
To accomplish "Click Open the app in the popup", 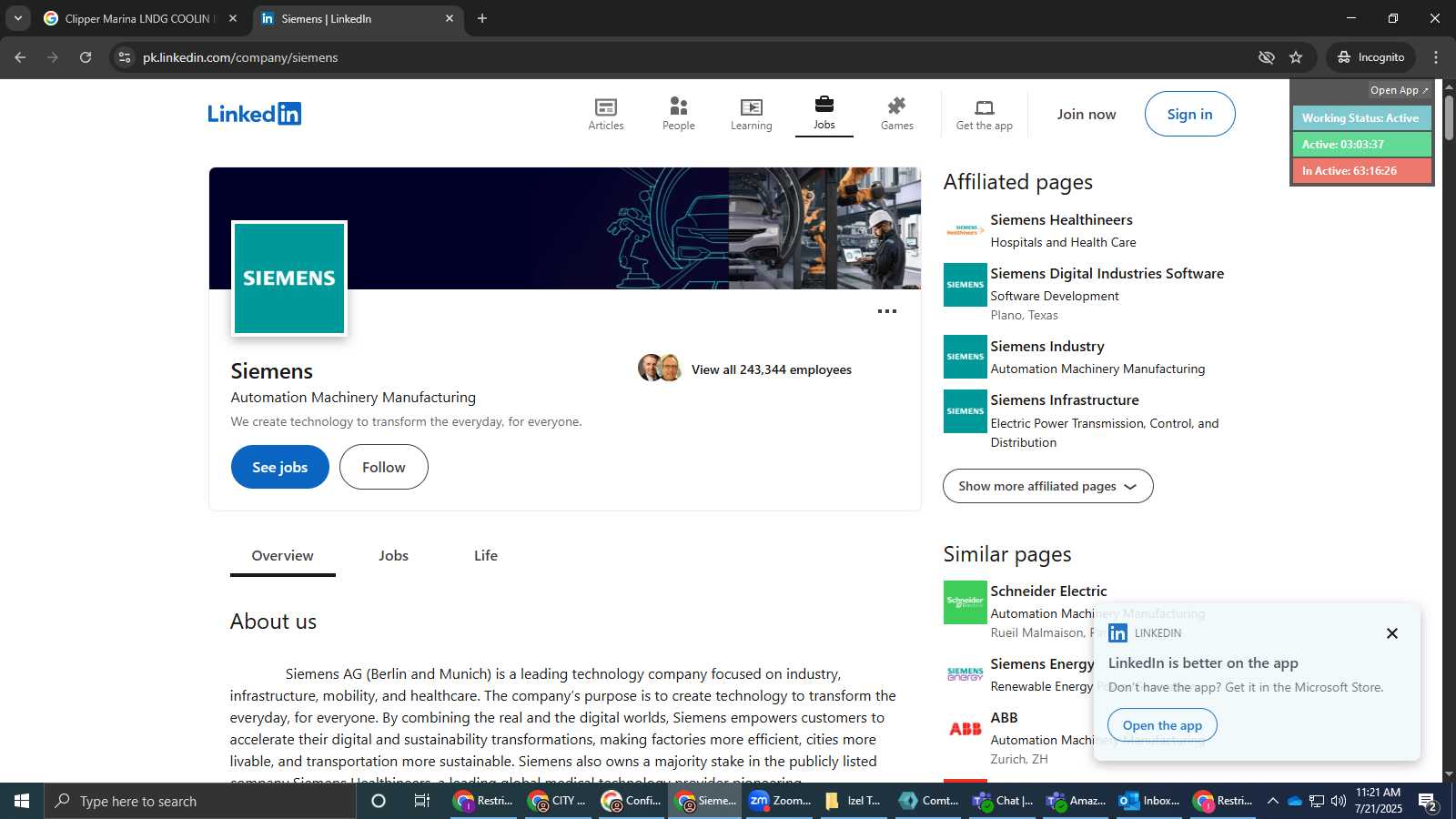I will click(x=1162, y=725).
